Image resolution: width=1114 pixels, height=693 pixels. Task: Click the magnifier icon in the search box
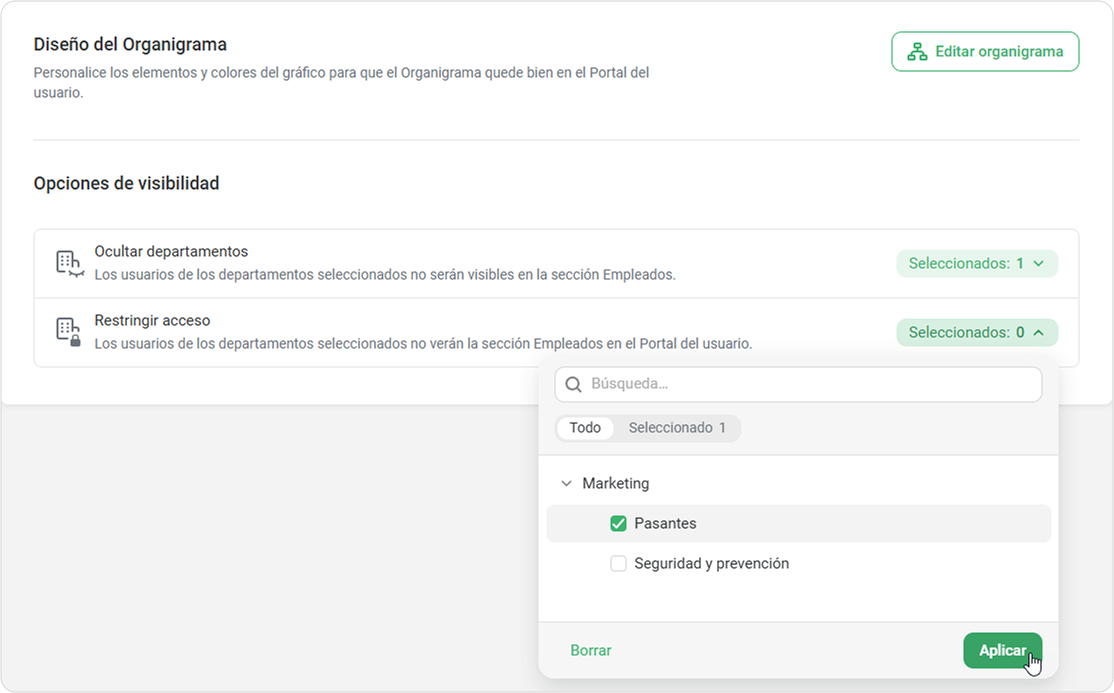(573, 384)
